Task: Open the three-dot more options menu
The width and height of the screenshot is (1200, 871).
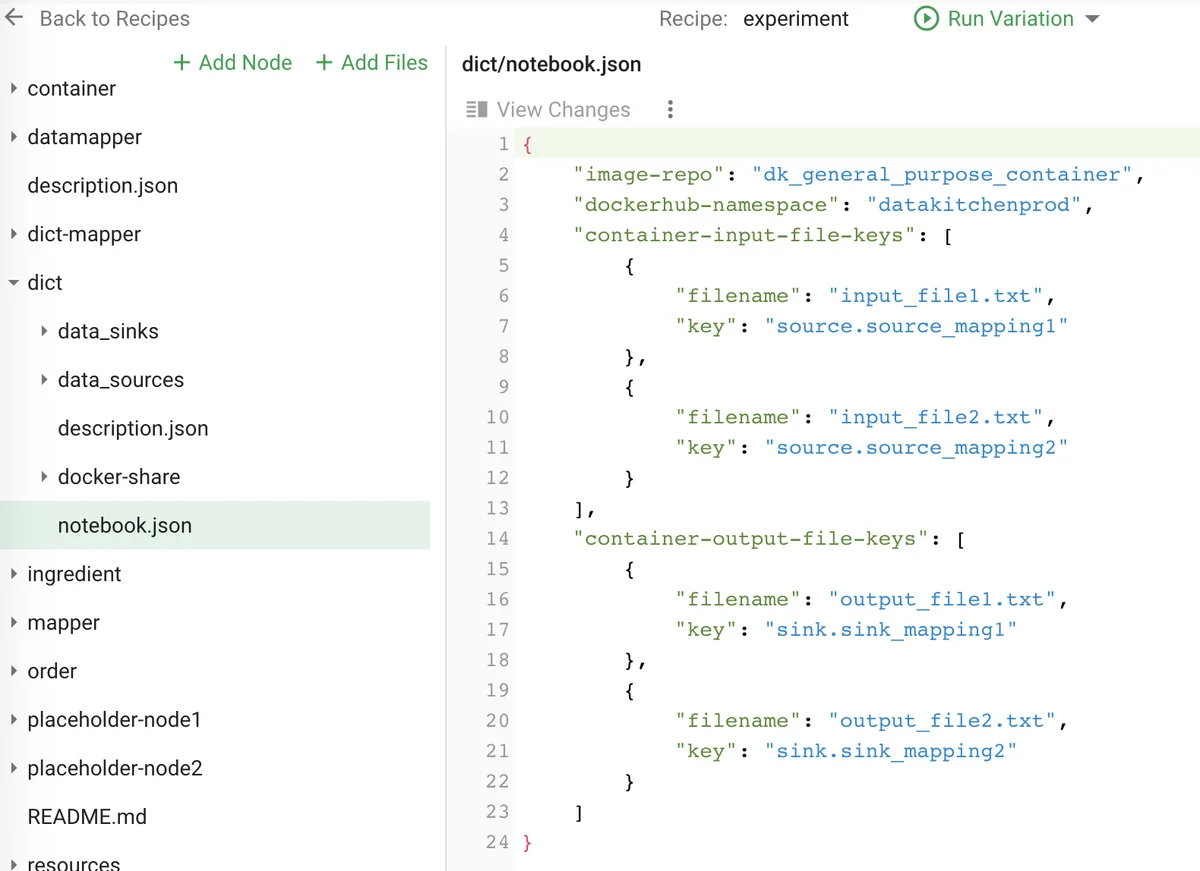Action: [670, 110]
